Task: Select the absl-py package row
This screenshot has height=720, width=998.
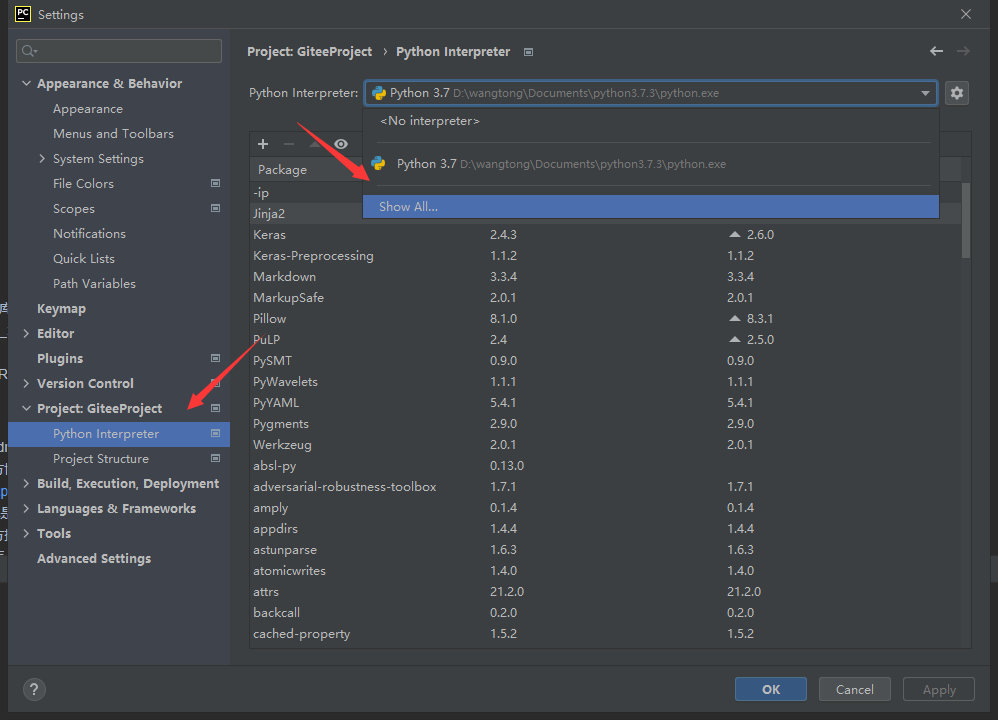Action: coord(605,465)
